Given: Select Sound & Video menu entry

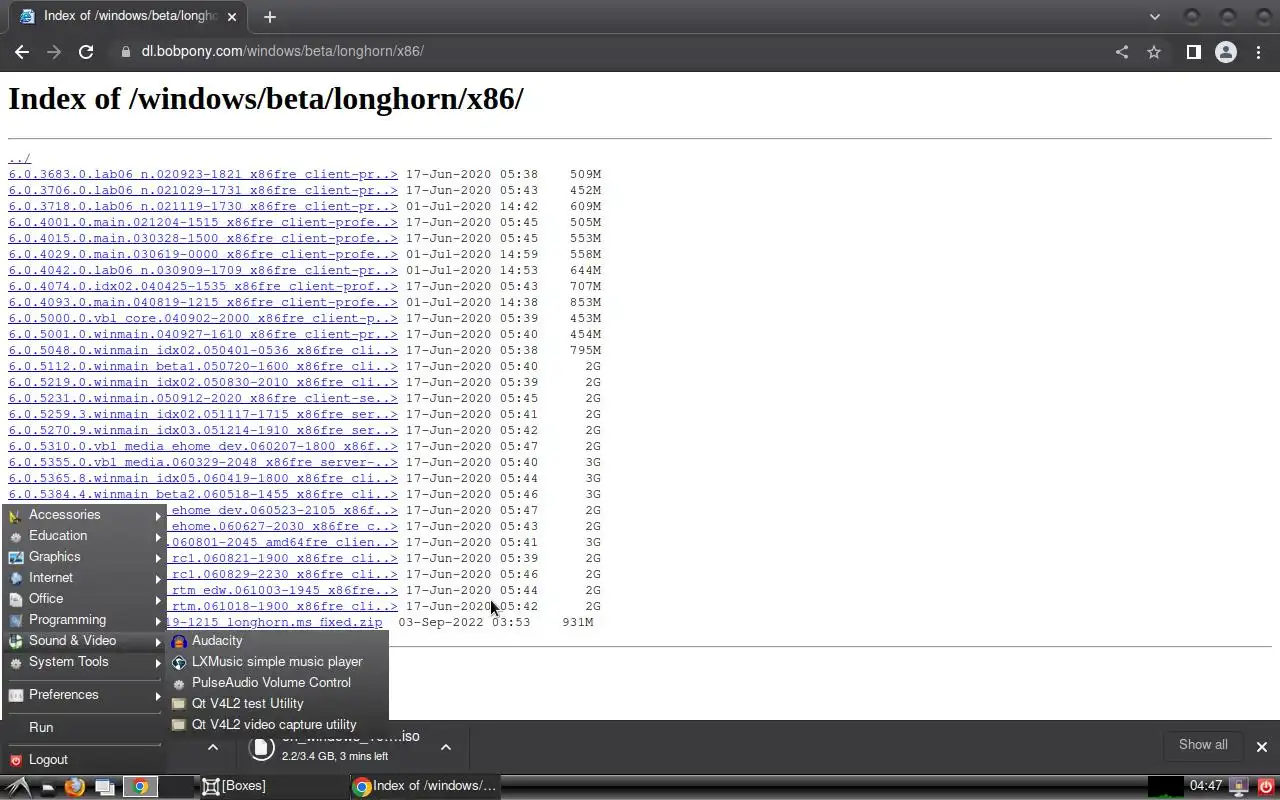Looking at the screenshot, I should click(x=84, y=641).
